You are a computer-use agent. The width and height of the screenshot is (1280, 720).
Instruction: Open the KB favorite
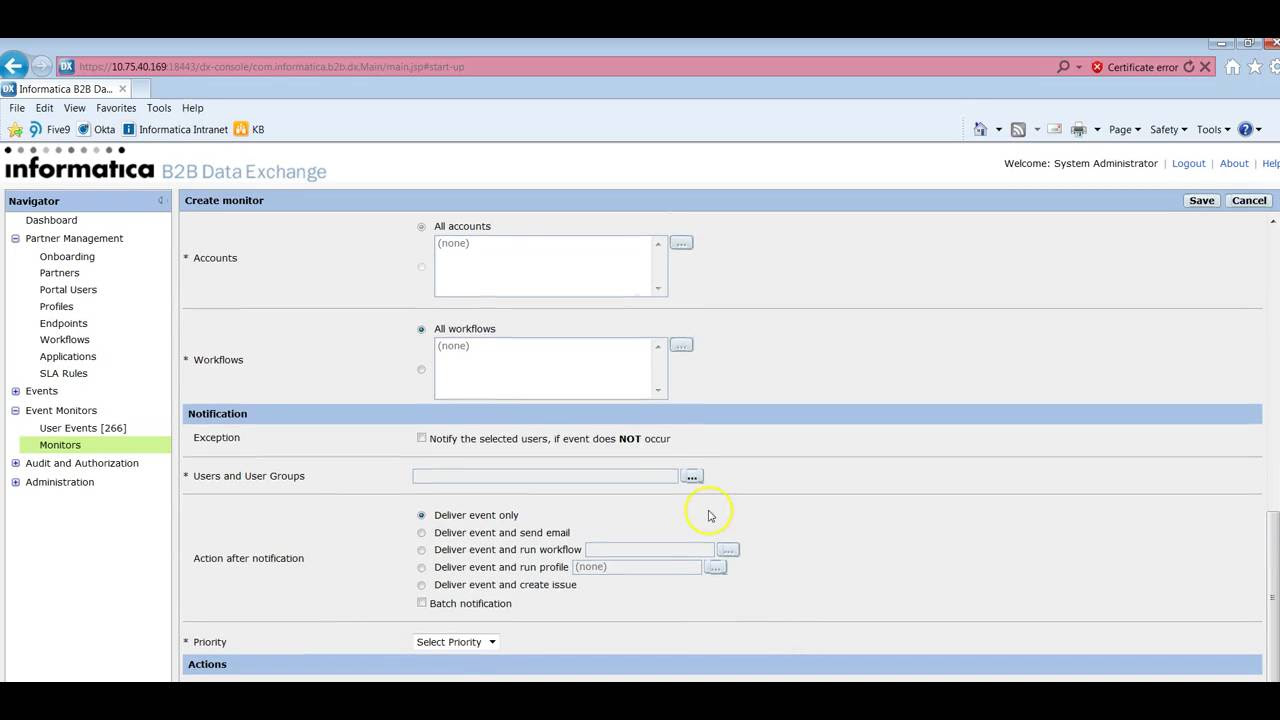point(249,129)
